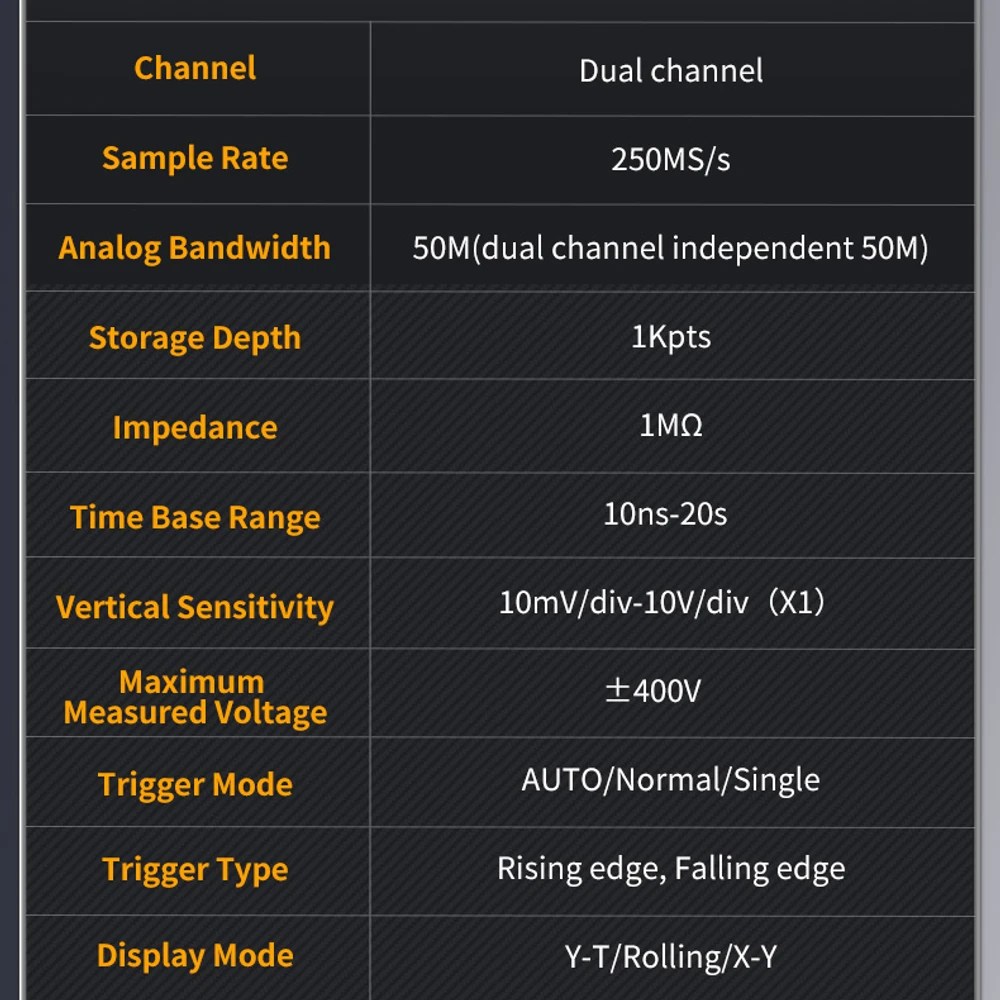Select the 50M dual channel independent text
Screen dimensions: 1000x1000
tap(671, 248)
